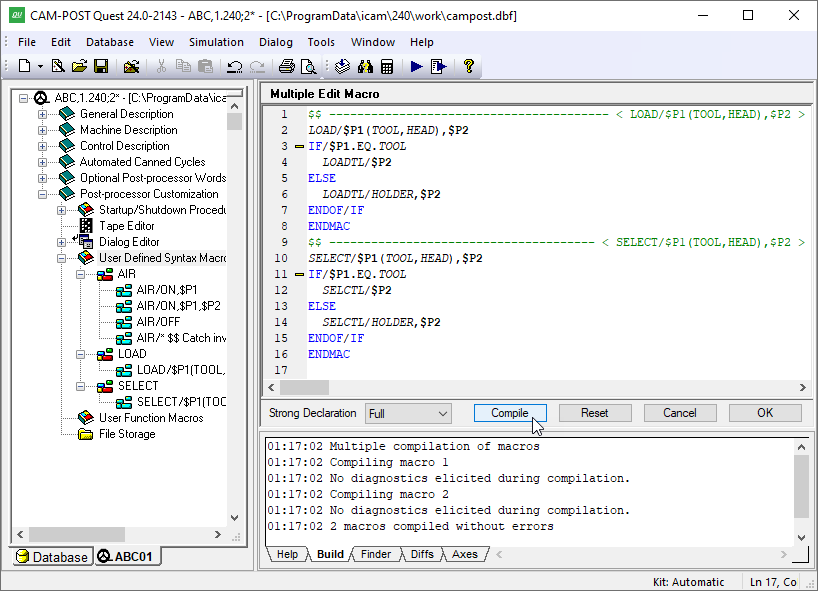Click the output log scroll down arrow
This screenshot has width=818, height=591.
(801, 538)
